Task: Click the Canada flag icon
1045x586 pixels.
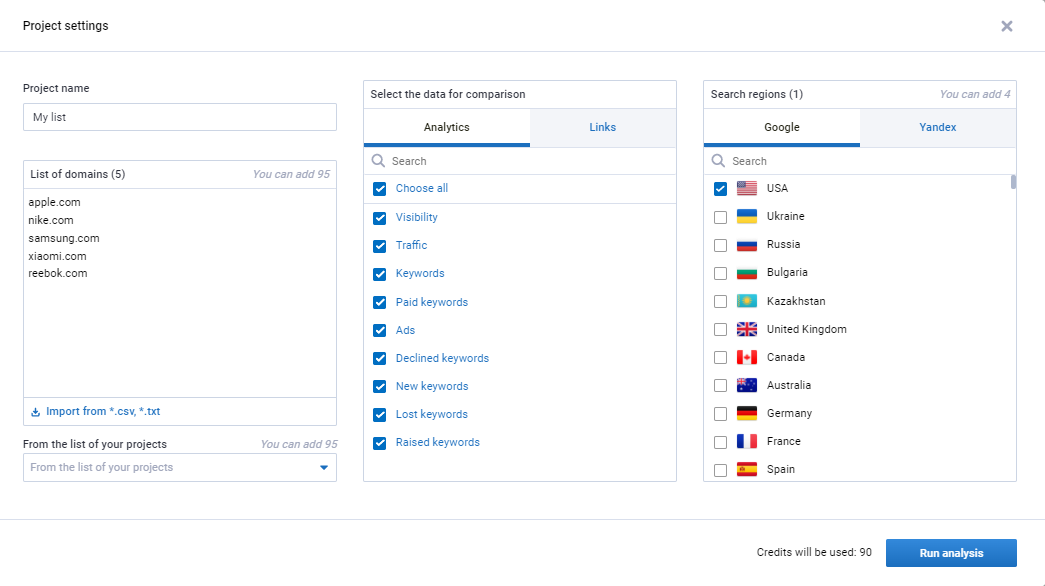Action: coord(746,357)
